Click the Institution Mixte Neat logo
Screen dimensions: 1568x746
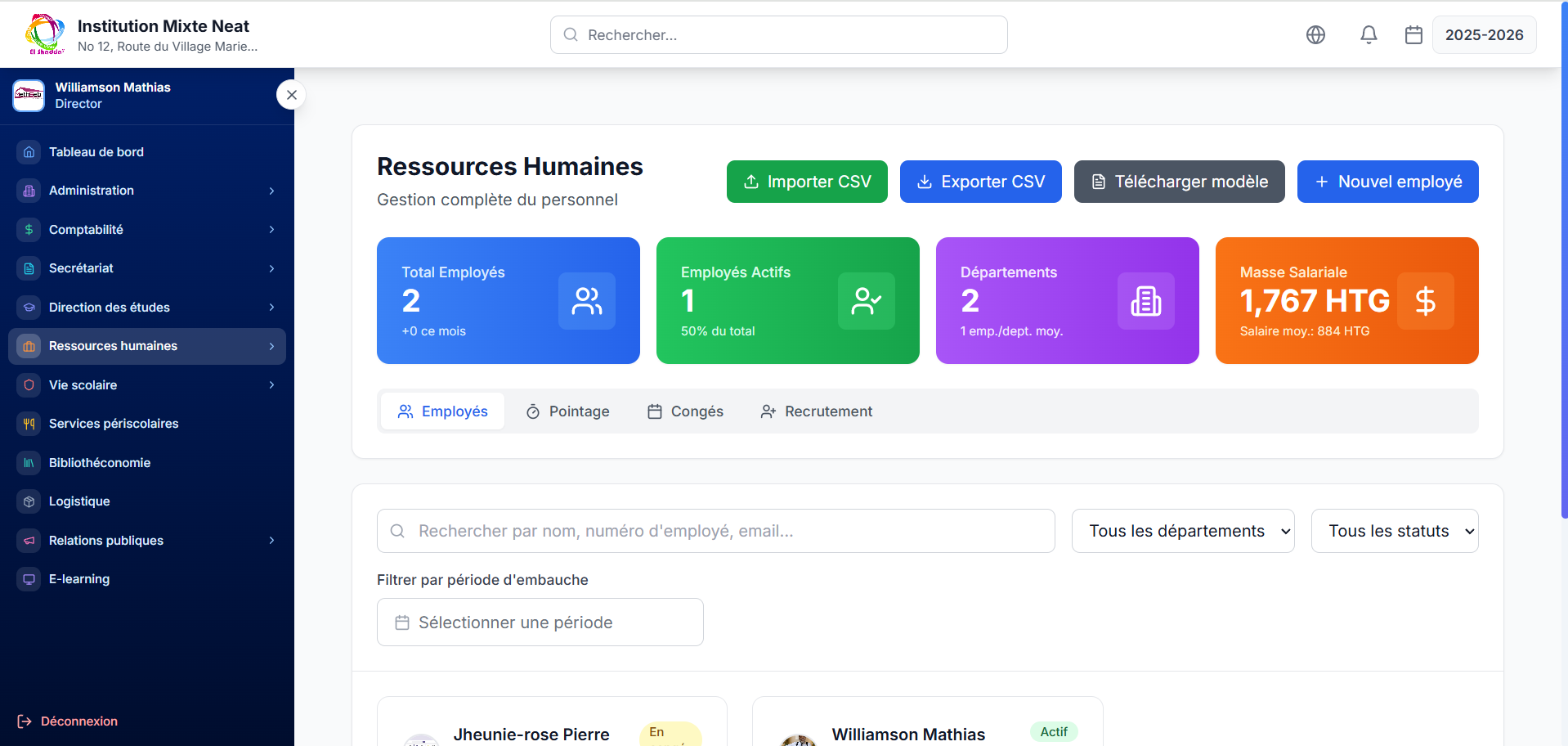[x=45, y=34]
